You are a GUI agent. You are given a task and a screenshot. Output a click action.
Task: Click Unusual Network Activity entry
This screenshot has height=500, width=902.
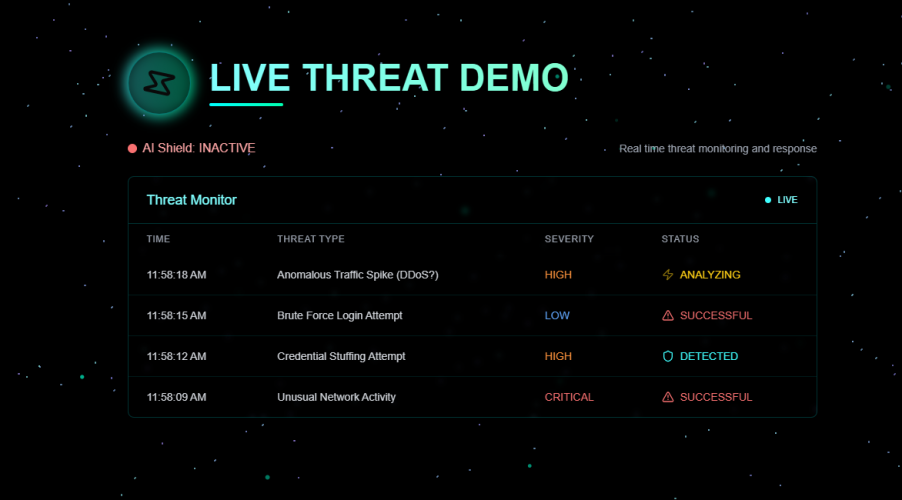[x=337, y=397]
